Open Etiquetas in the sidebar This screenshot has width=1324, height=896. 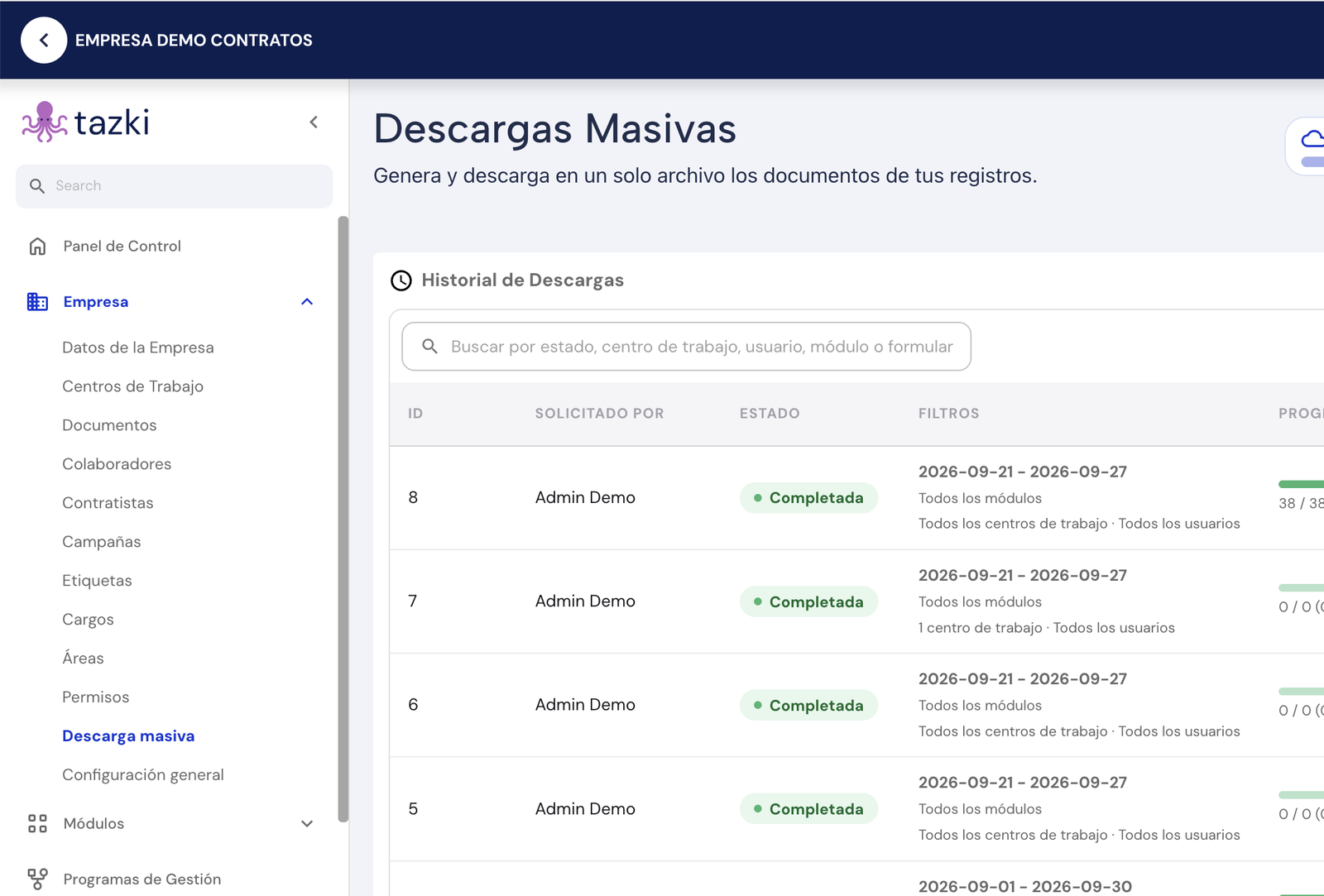click(x=97, y=581)
